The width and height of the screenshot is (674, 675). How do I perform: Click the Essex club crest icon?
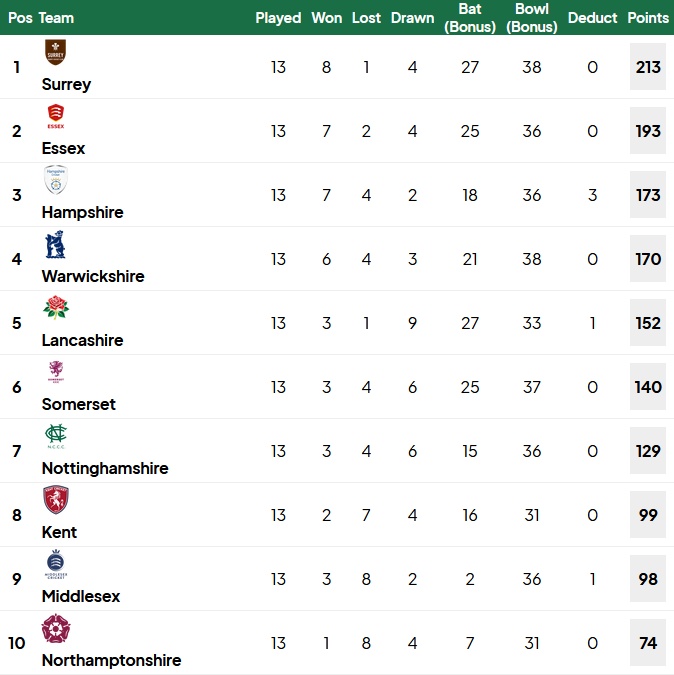[56, 116]
